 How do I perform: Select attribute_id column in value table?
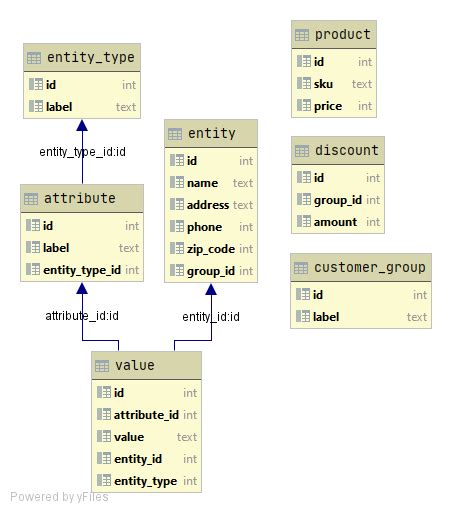click(x=146, y=415)
